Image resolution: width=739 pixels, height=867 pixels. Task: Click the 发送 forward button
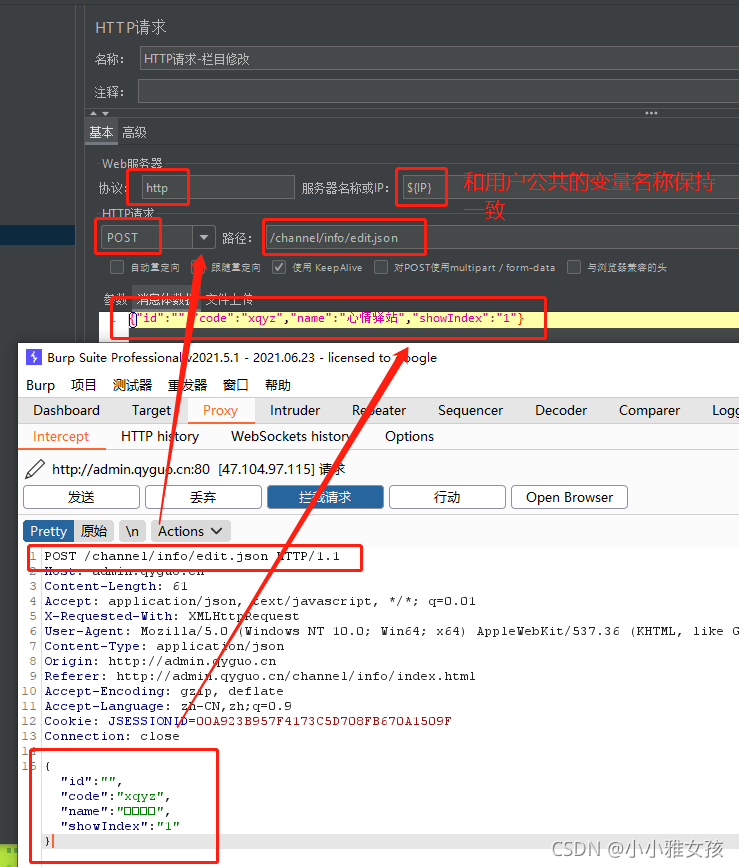pyautogui.click(x=81, y=497)
